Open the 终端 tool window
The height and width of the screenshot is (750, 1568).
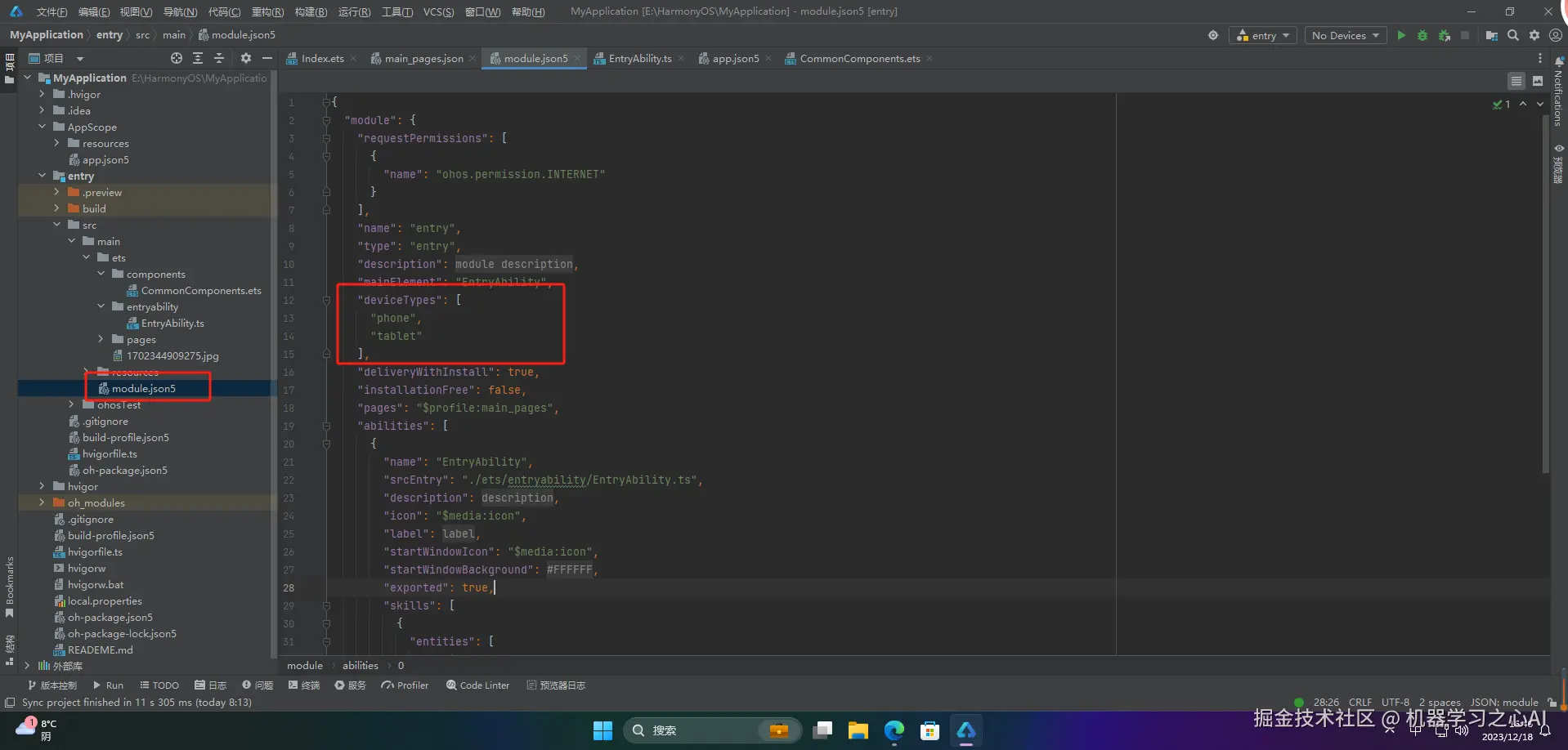304,685
